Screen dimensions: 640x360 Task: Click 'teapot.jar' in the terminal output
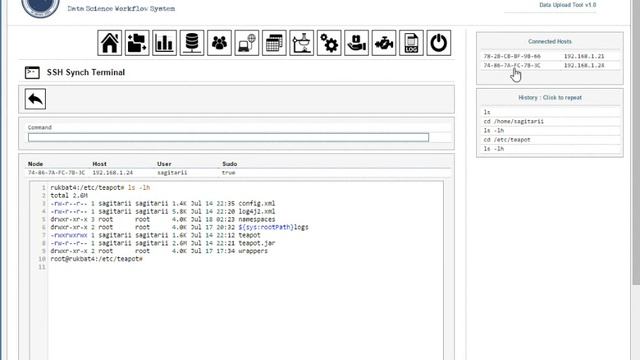(x=257, y=243)
